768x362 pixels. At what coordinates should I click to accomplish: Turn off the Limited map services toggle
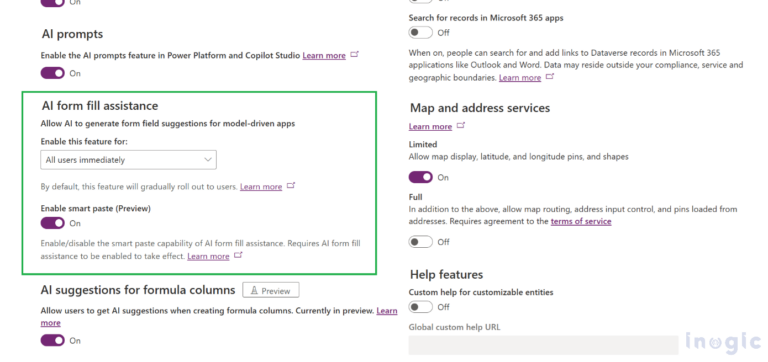pyautogui.click(x=421, y=177)
